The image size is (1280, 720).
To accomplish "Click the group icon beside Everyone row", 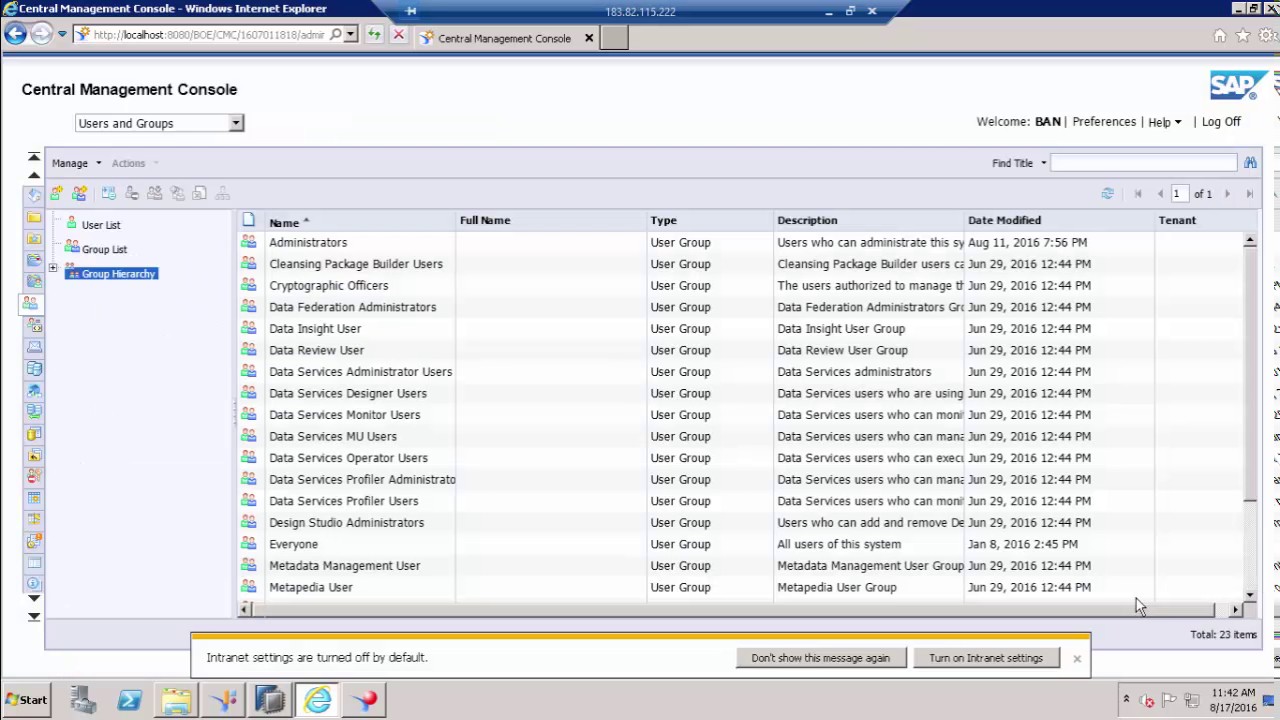I will pos(248,544).
